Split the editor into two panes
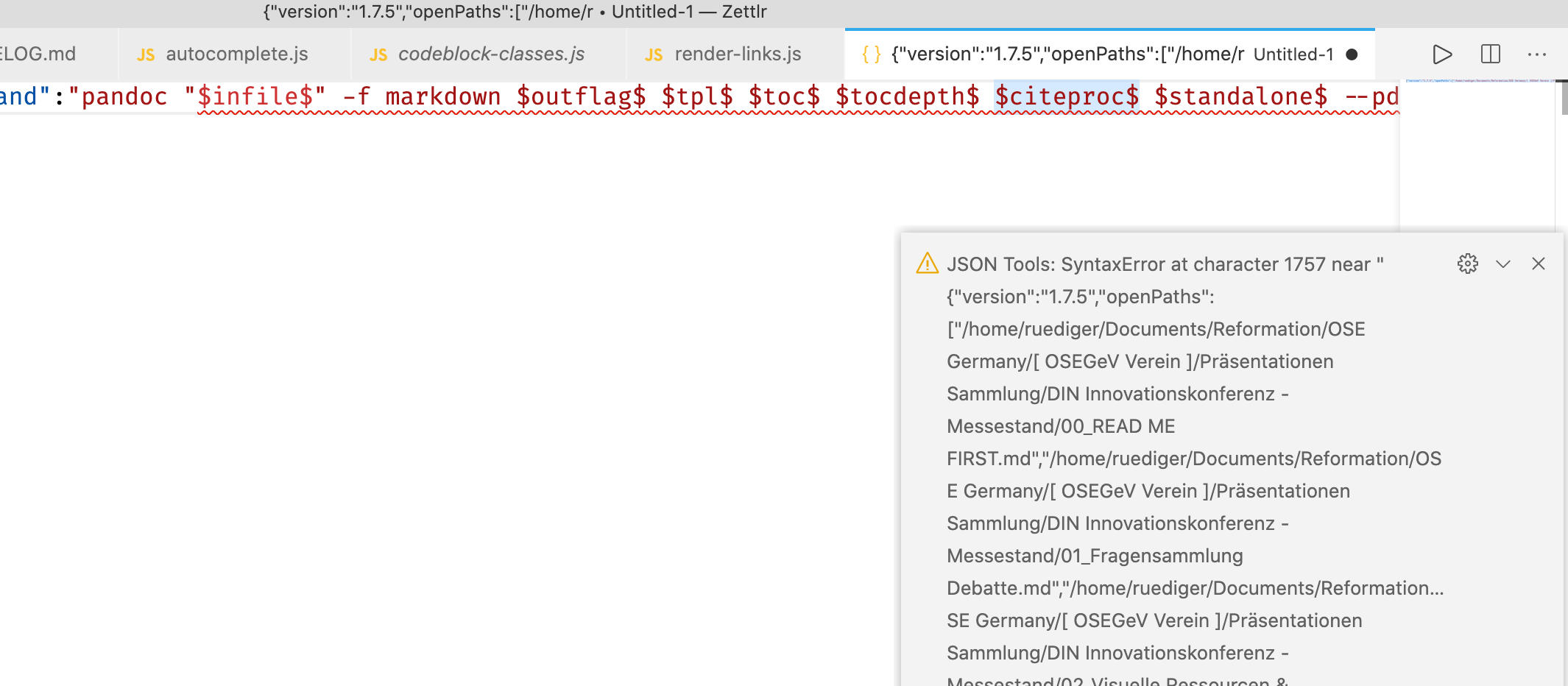The width and height of the screenshot is (1568, 686). [1491, 54]
